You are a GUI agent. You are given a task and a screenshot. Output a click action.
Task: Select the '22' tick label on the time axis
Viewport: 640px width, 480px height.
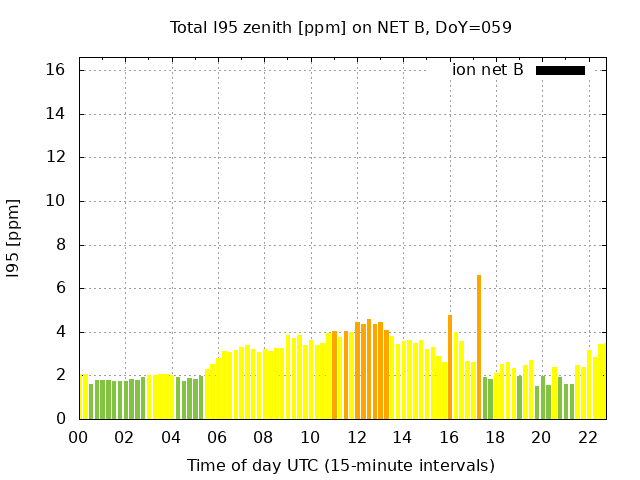tap(587, 437)
